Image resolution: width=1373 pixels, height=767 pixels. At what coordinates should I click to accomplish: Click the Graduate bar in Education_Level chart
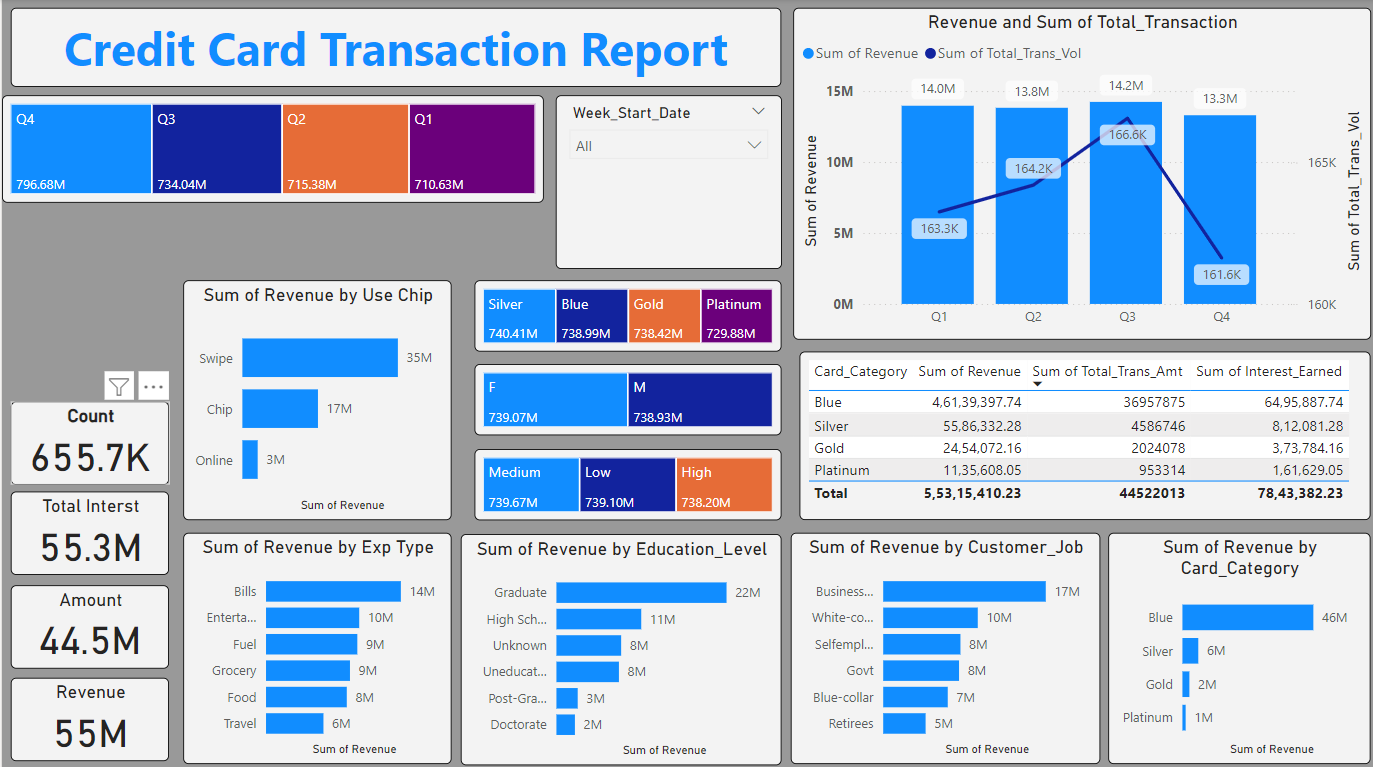640,592
